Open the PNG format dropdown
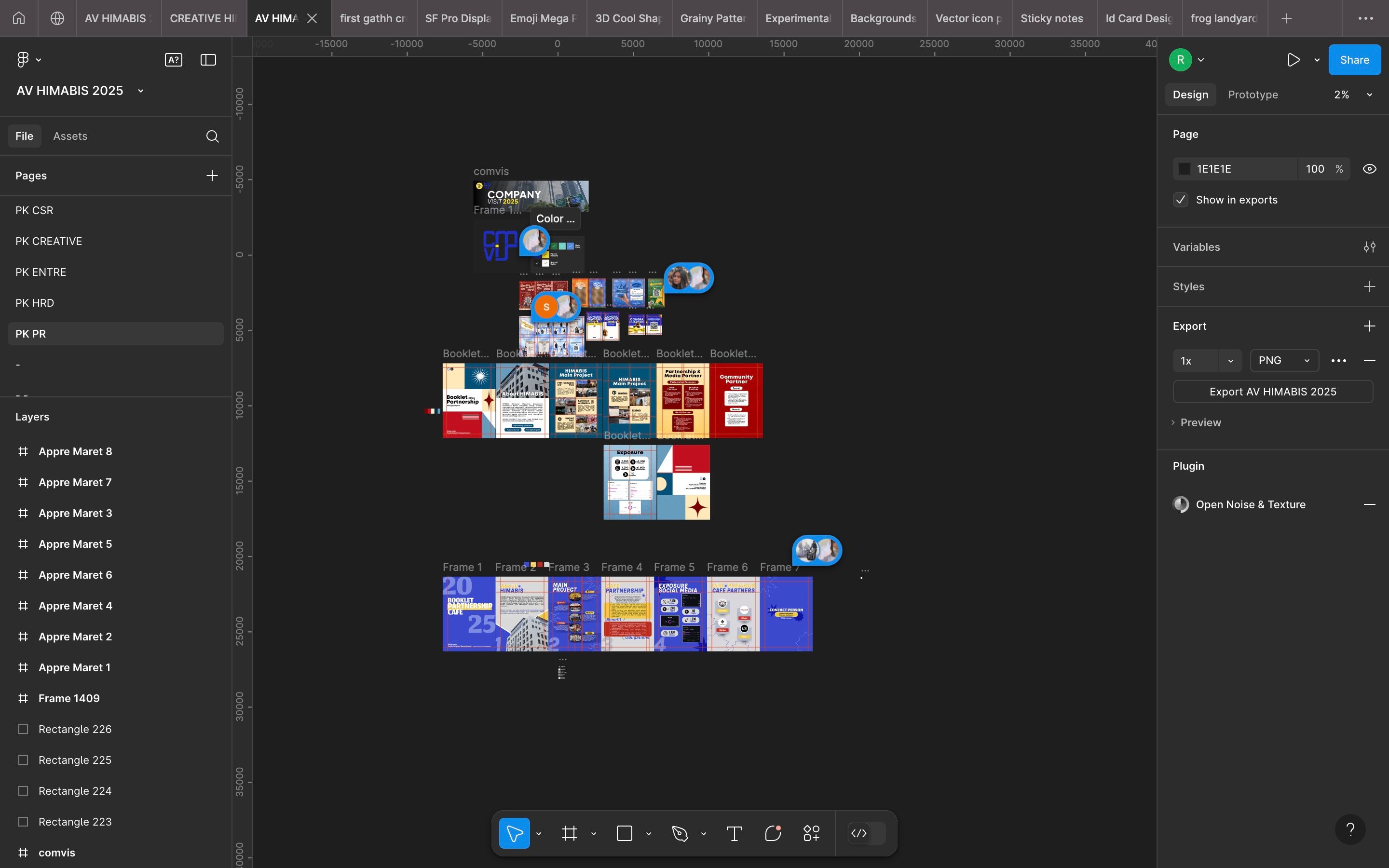Viewport: 1389px width, 868px height. 1284,361
